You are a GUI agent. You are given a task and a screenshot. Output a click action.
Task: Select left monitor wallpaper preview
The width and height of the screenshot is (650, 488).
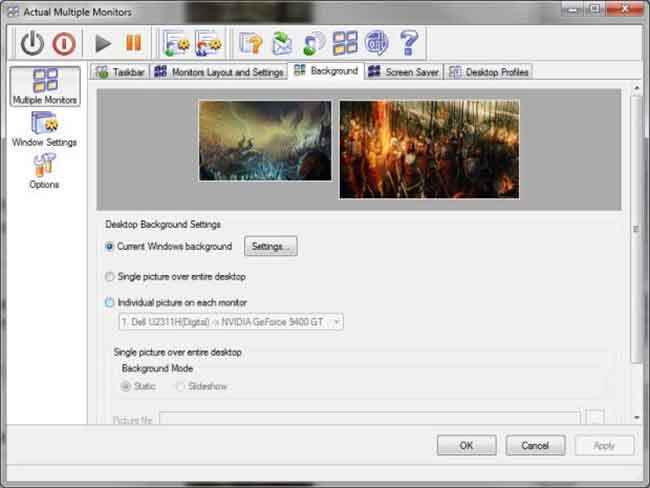click(265, 141)
